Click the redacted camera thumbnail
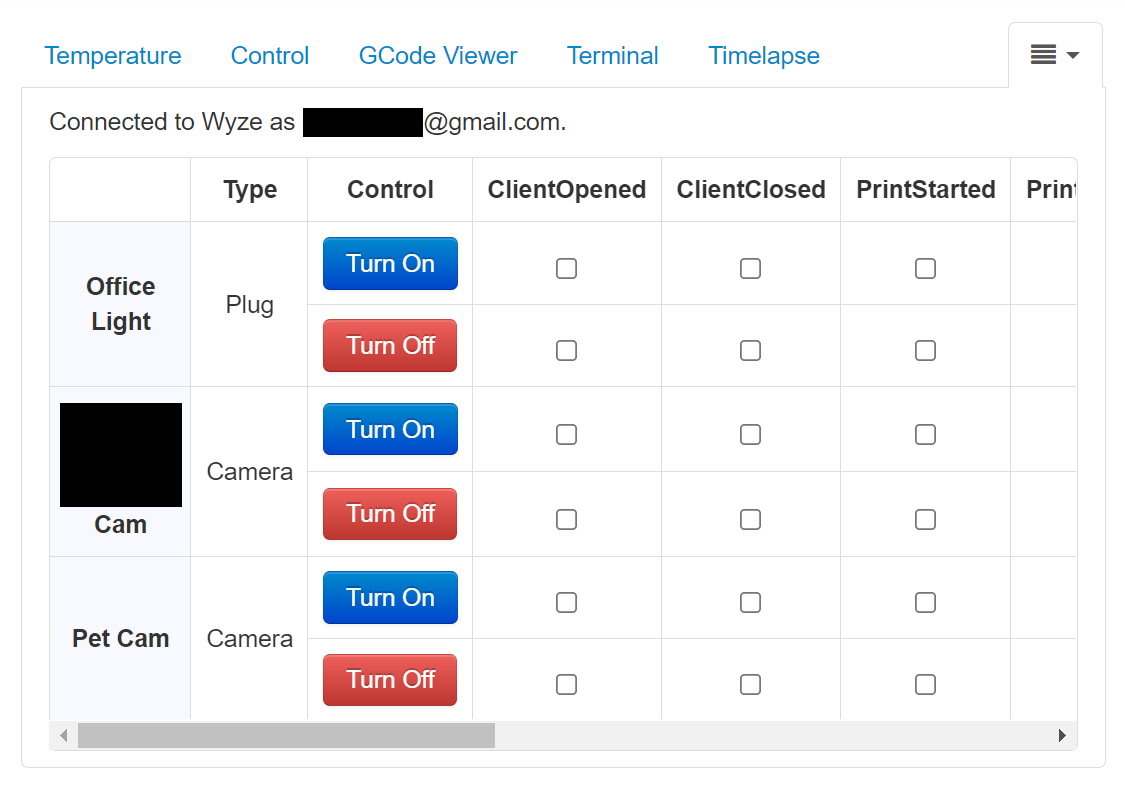Image resolution: width=1125 pixels, height=787 pixels. [121, 455]
